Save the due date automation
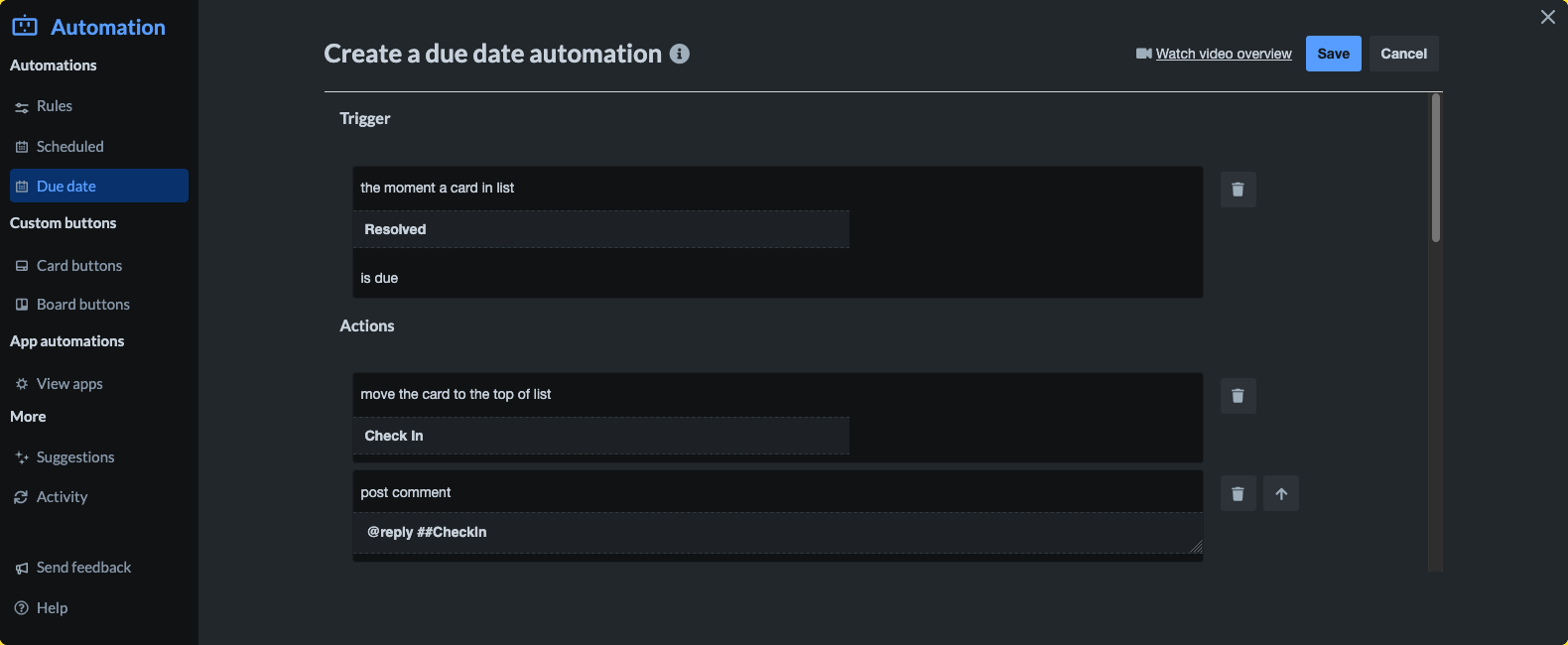Image resolution: width=1568 pixels, height=645 pixels. [x=1333, y=54]
